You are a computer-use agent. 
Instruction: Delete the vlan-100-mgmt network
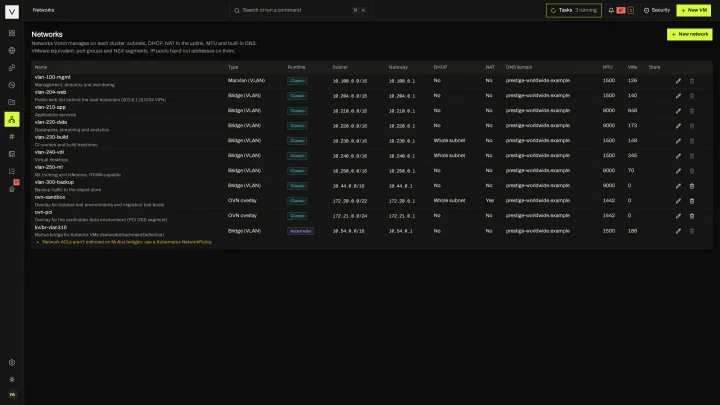(692, 81)
